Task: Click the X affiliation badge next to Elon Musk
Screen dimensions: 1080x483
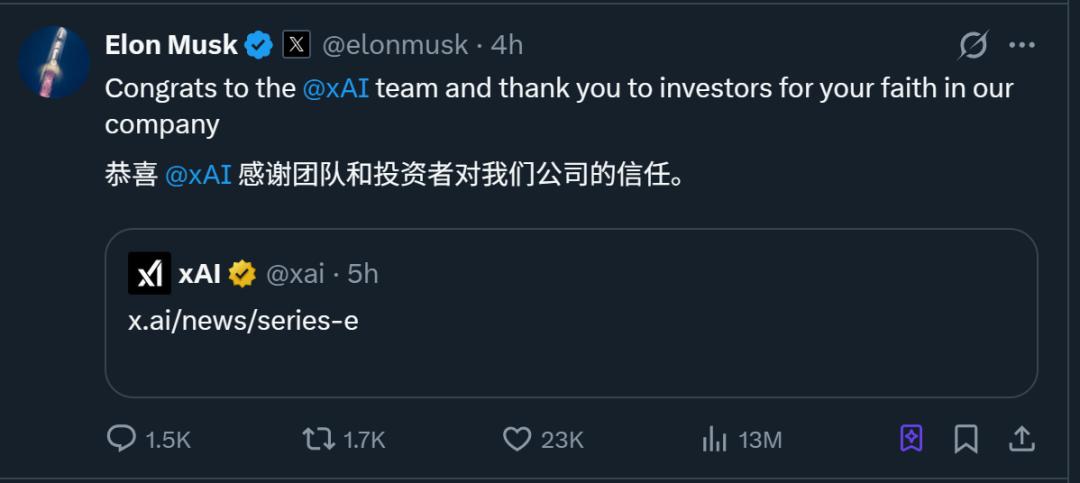Action: (x=296, y=45)
